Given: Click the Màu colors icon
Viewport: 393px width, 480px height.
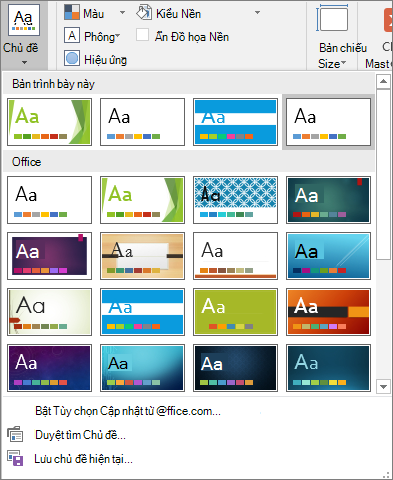Looking at the screenshot, I should 72,13.
